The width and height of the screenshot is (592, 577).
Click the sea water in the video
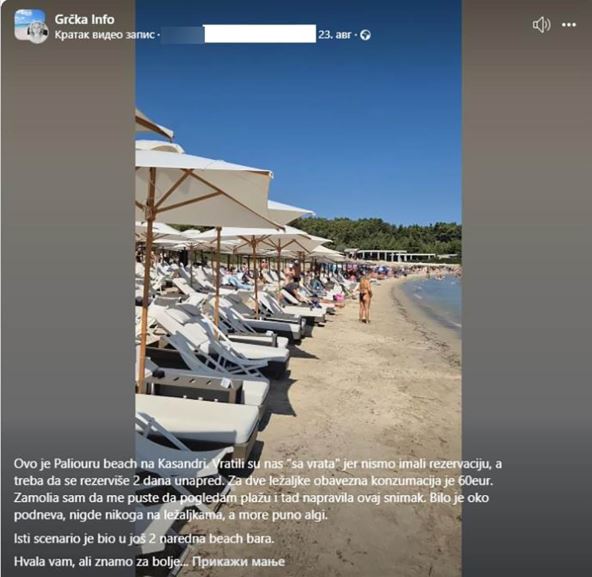click(438, 298)
